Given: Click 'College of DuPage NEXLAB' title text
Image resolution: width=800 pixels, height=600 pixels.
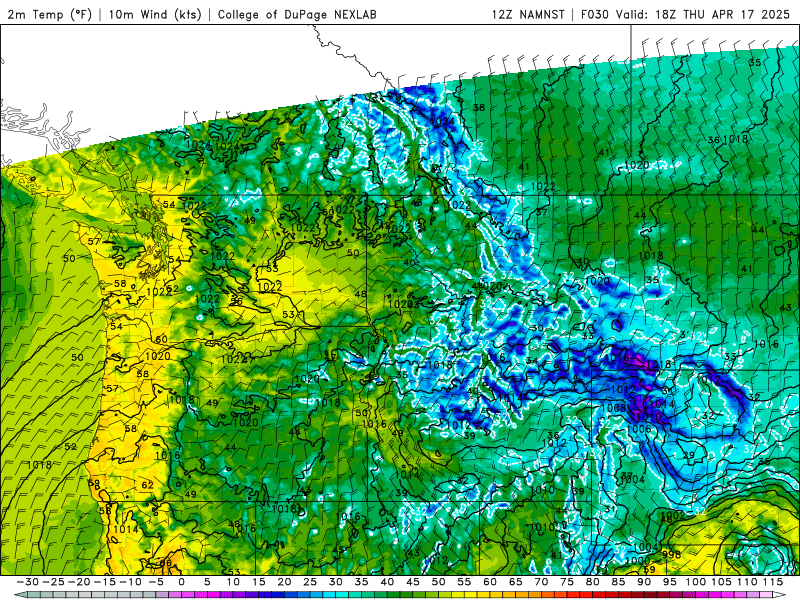Looking at the screenshot, I should coord(297,14).
